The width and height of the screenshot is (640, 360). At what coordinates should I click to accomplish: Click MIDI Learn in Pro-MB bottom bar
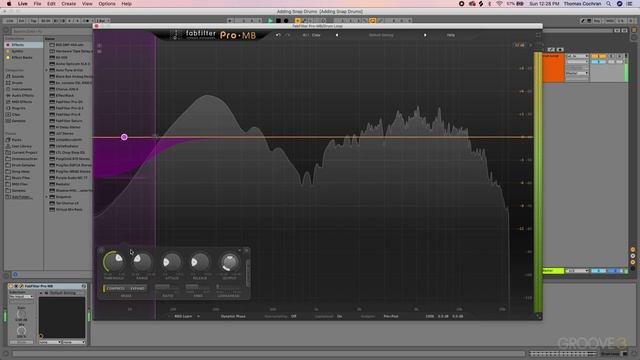(183, 316)
